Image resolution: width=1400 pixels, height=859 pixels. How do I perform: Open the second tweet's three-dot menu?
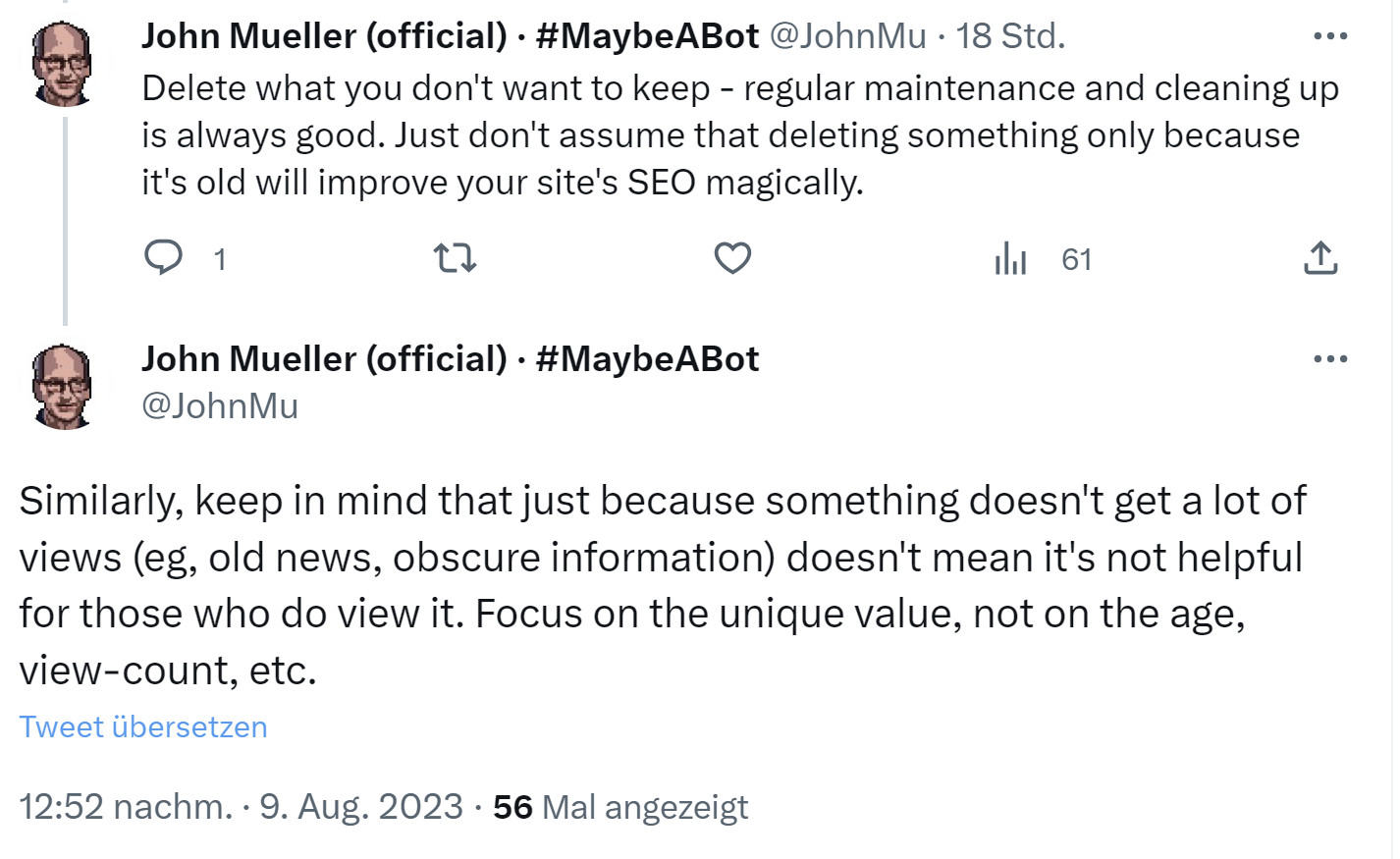[x=1330, y=359]
